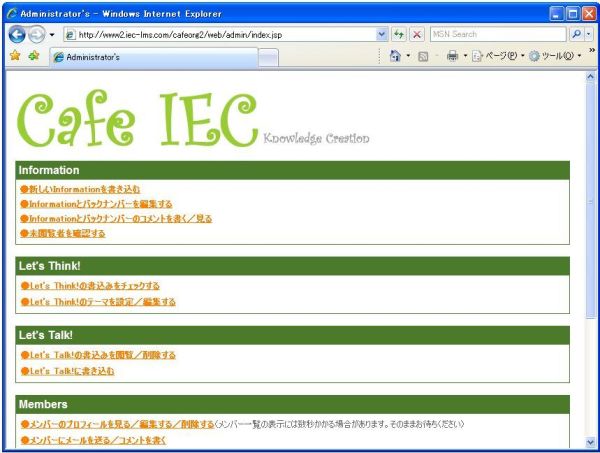Open the ページ(P) menu
600x453 pixels.
coord(498,56)
